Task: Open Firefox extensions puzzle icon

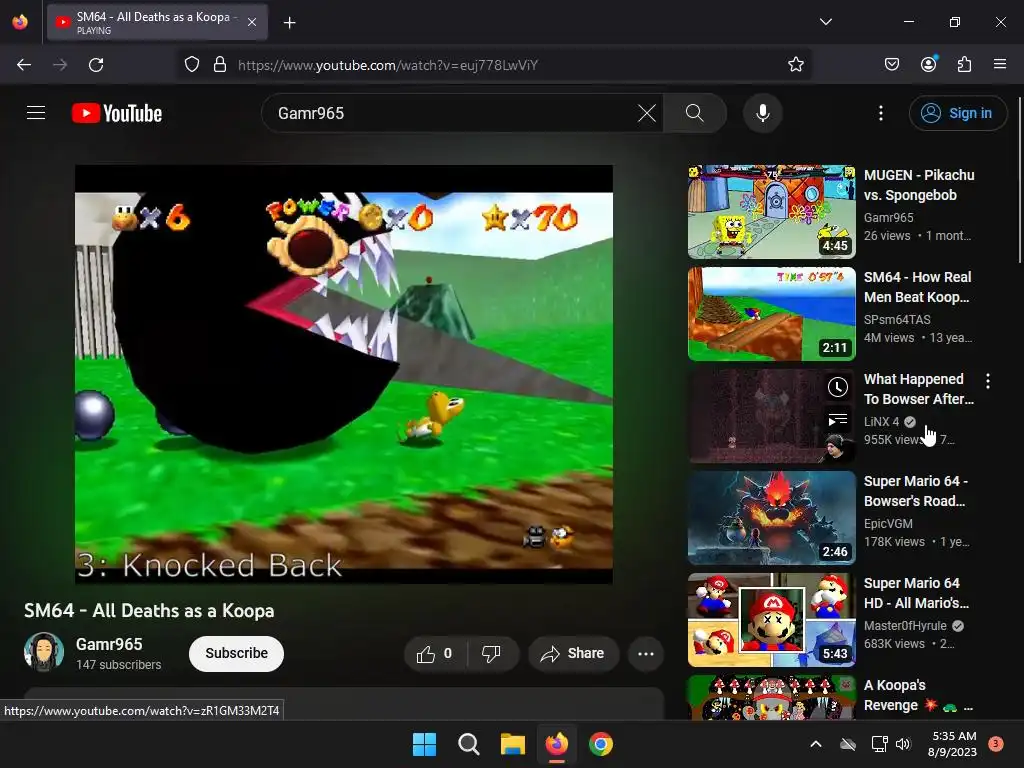Action: pos(964,65)
